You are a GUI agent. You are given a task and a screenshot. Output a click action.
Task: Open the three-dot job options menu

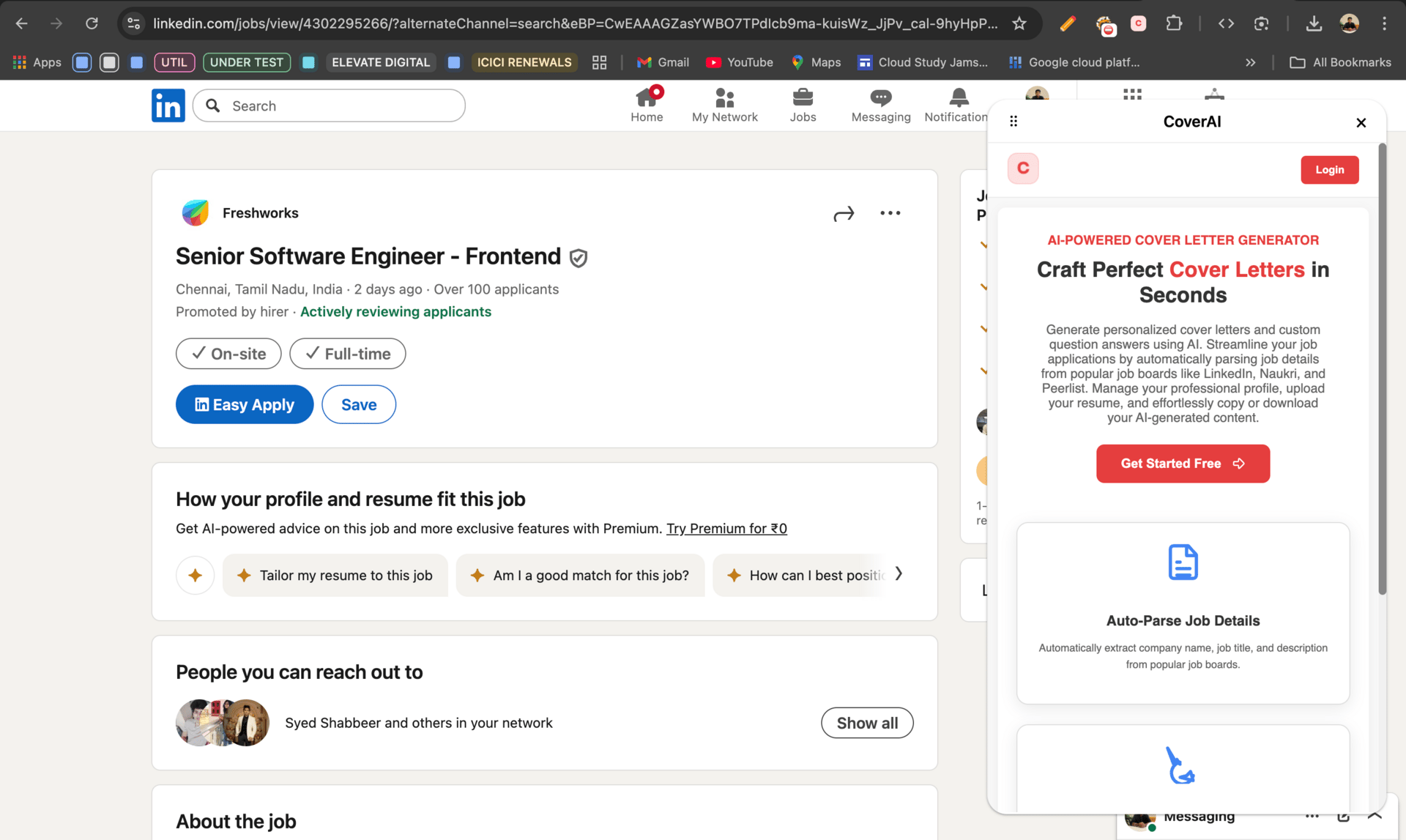[890, 213]
